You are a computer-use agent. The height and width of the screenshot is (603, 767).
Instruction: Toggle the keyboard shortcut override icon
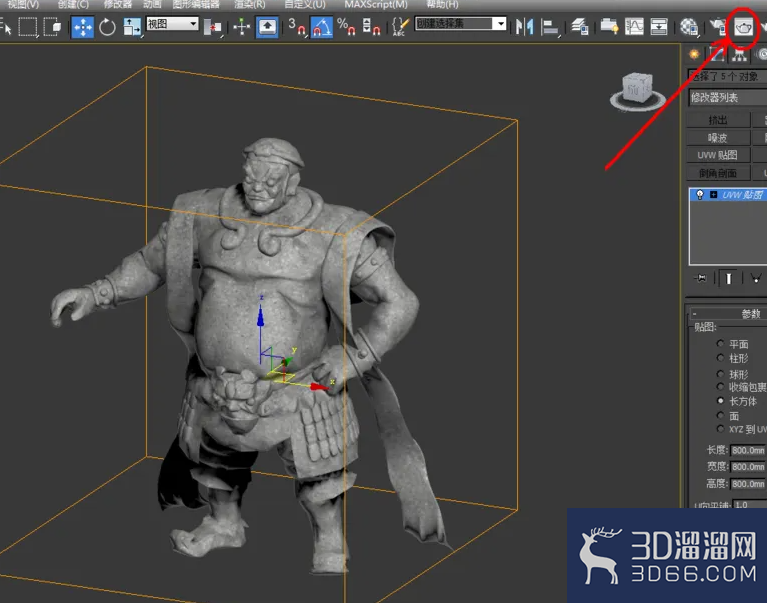coord(267,27)
